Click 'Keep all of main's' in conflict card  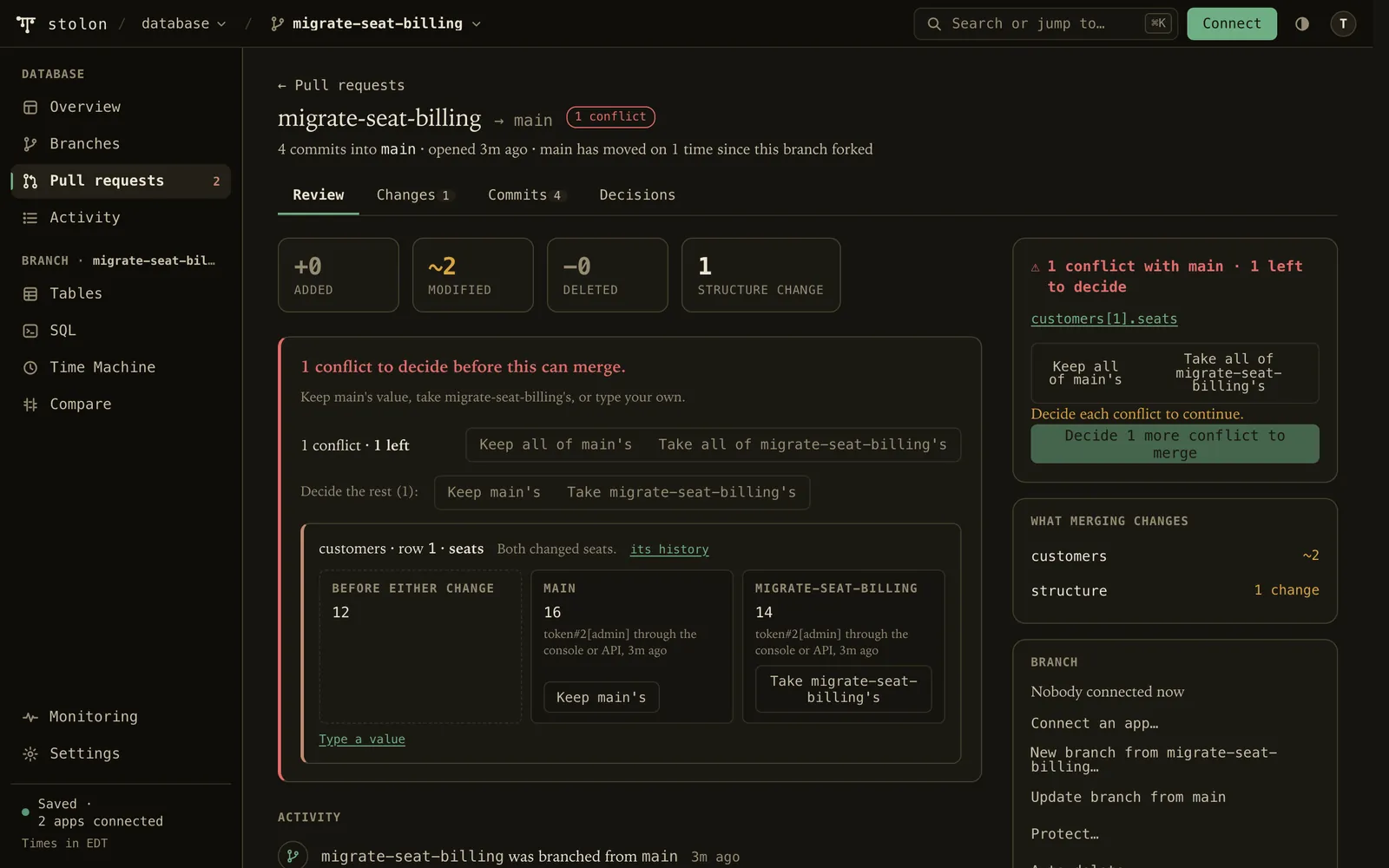556,444
